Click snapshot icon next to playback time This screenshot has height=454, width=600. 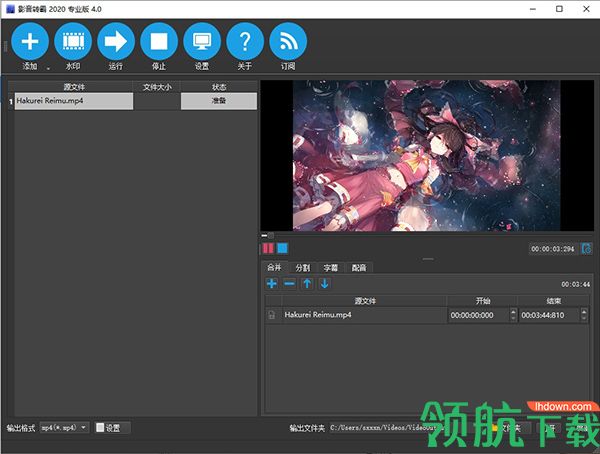pyautogui.click(x=587, y=248)
